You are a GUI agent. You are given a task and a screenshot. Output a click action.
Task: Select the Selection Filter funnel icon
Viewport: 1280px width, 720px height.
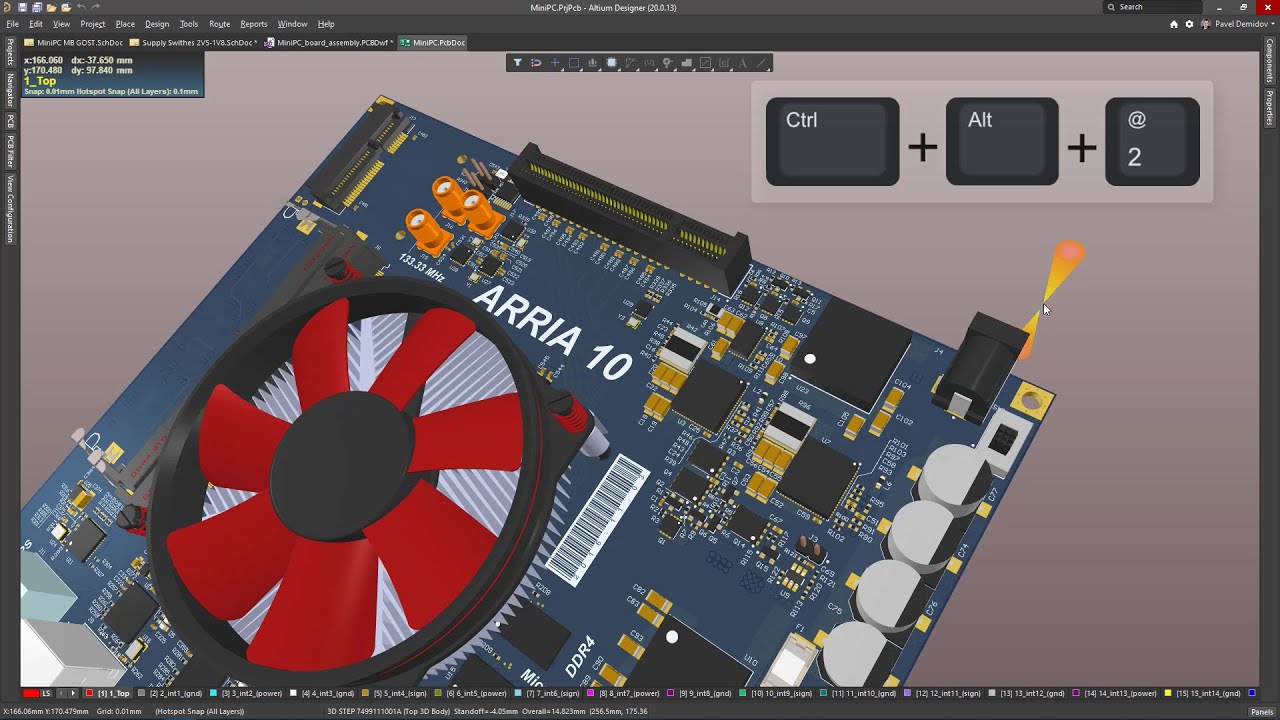pyautogui.click(x=517, y=63)
